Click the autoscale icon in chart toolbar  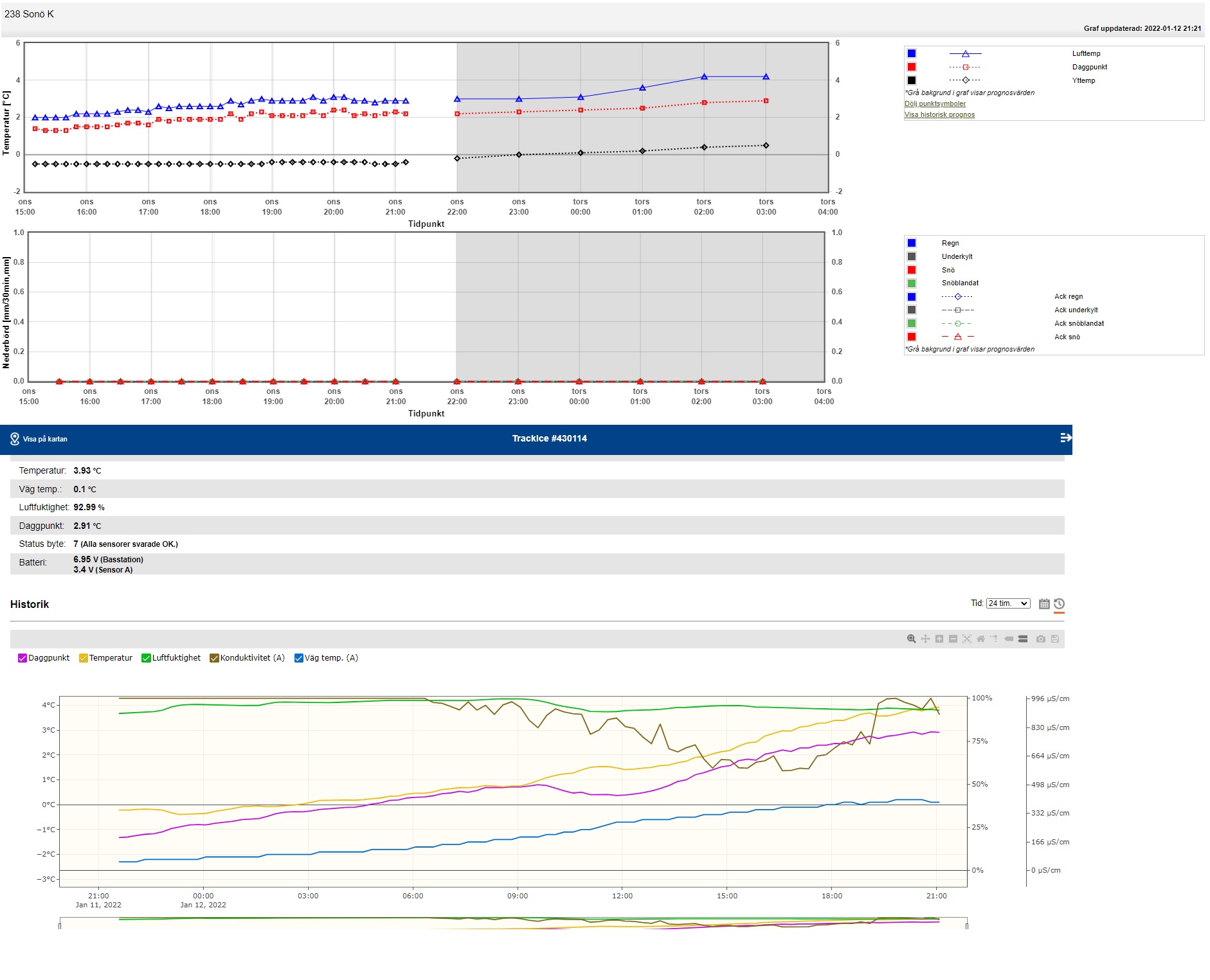(x=967, y=639)
